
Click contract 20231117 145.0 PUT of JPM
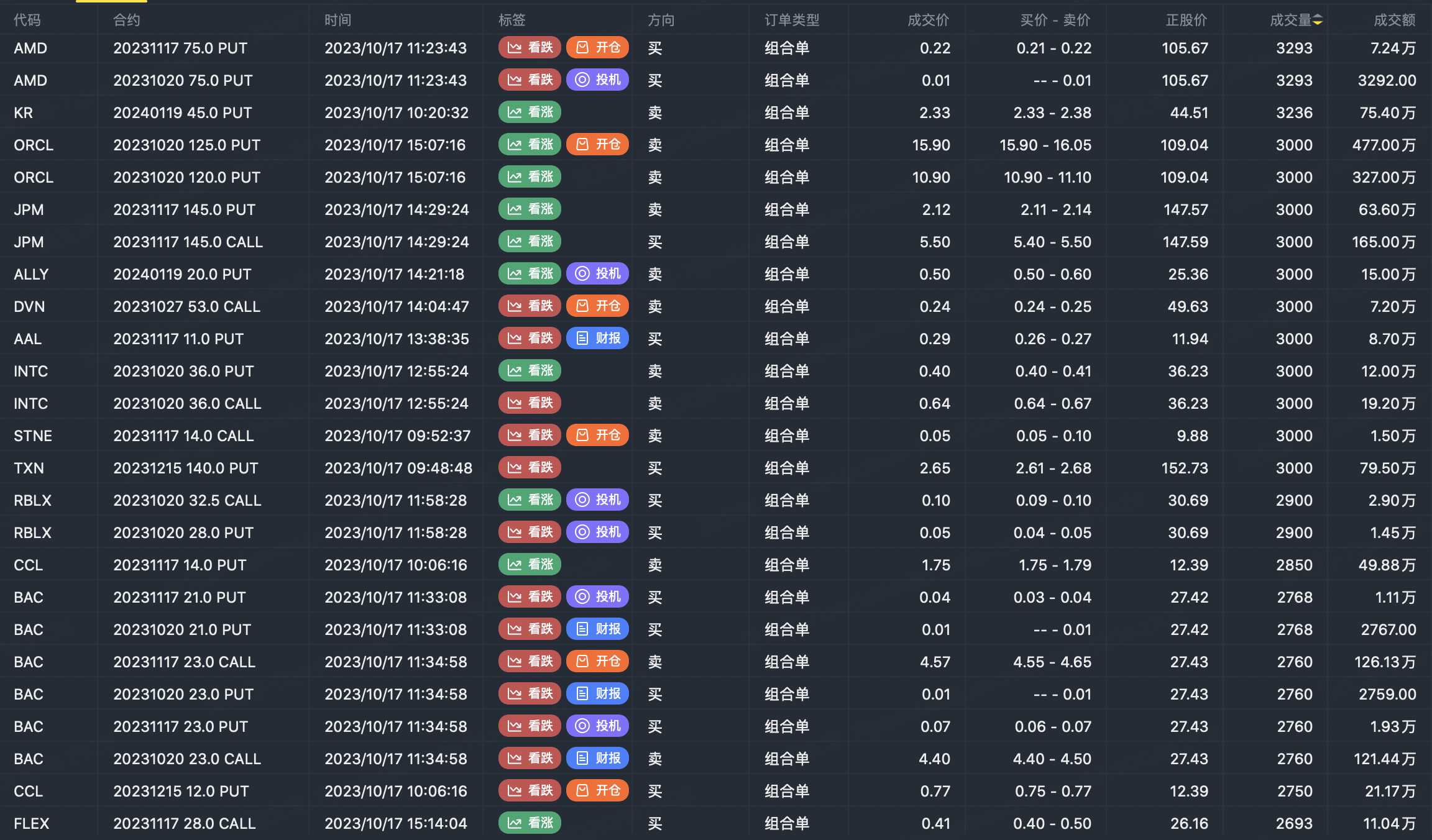coord(185,209)
